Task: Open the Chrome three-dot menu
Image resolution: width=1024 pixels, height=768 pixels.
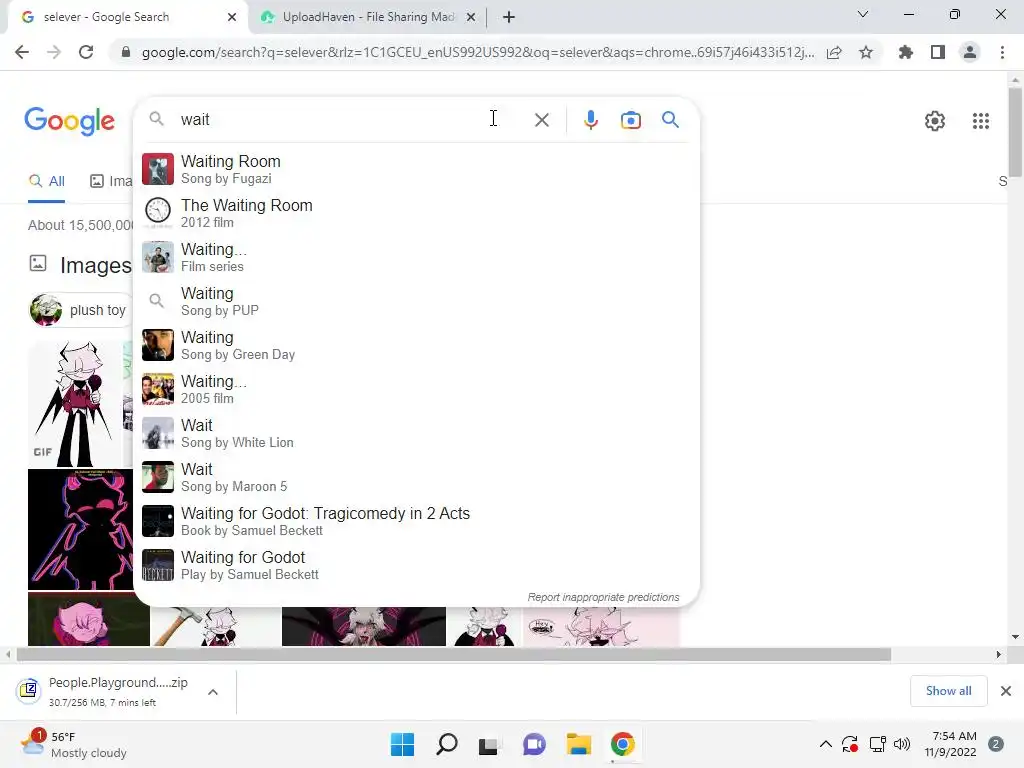Action: click(1002, 52)
